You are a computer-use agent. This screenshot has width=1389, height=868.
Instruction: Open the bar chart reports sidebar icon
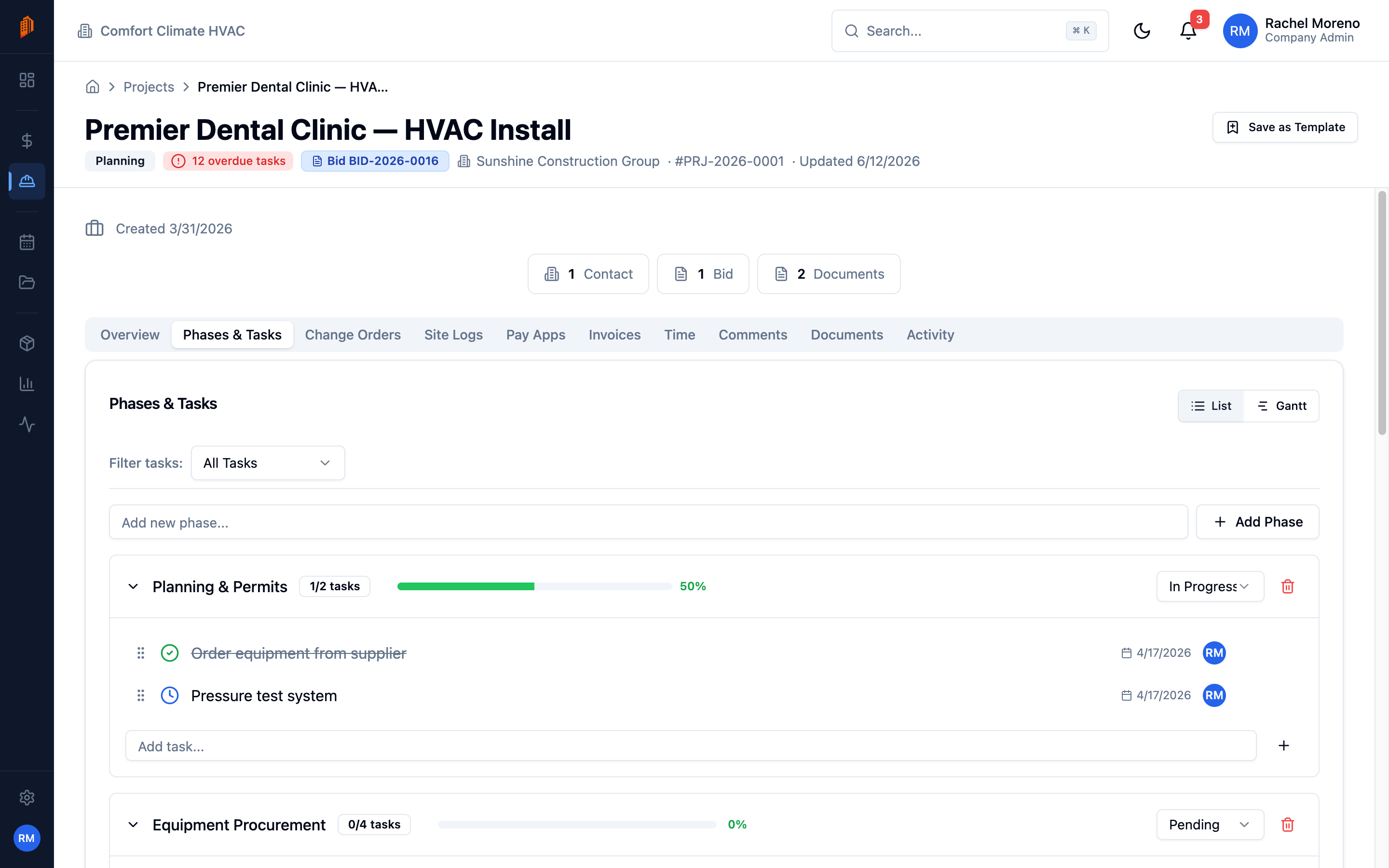27,384
